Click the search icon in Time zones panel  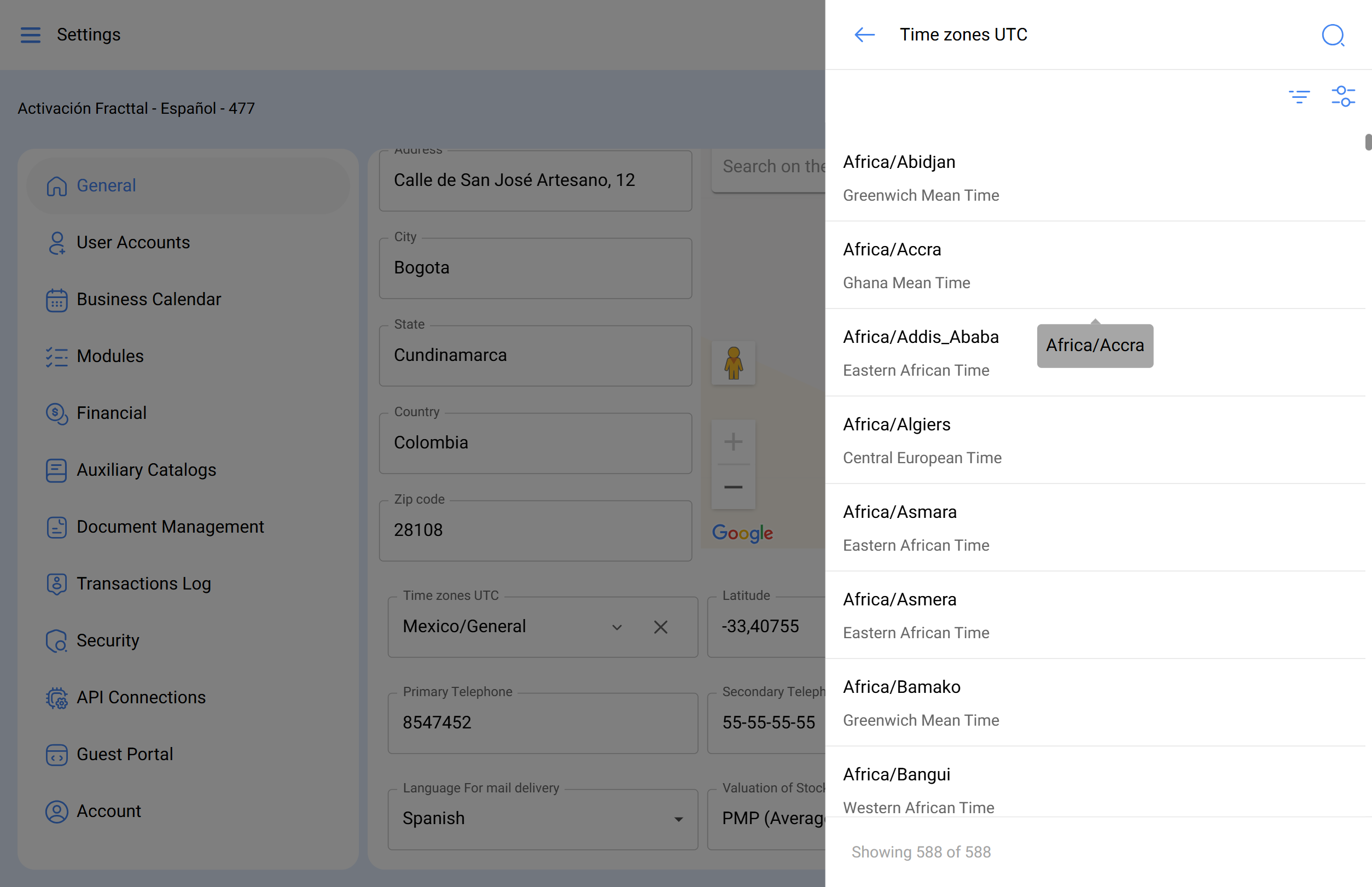[x=1333, y=36]
